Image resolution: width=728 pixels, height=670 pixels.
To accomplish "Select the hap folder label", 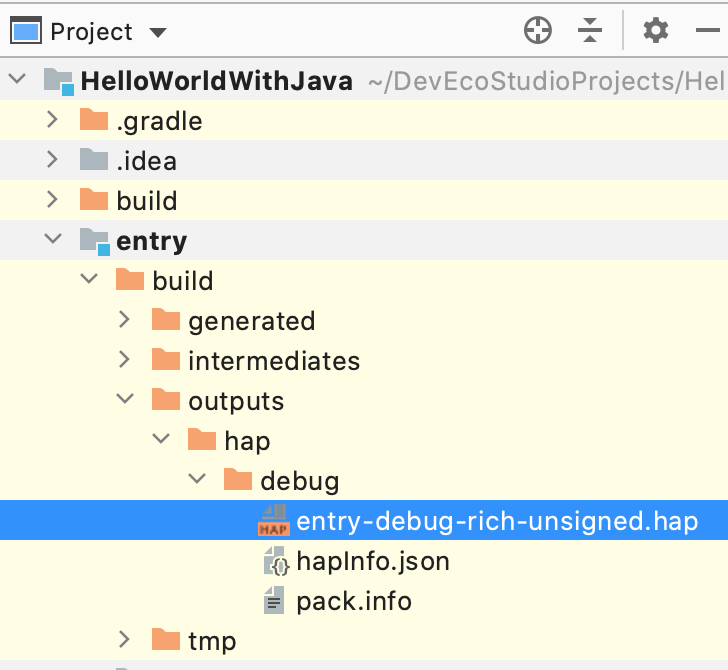I will click(x=247, y=442).
